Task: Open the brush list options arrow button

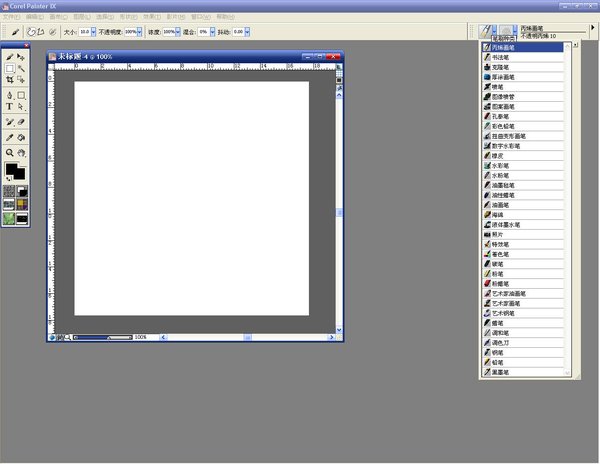Action: click(x=575, y=45)
